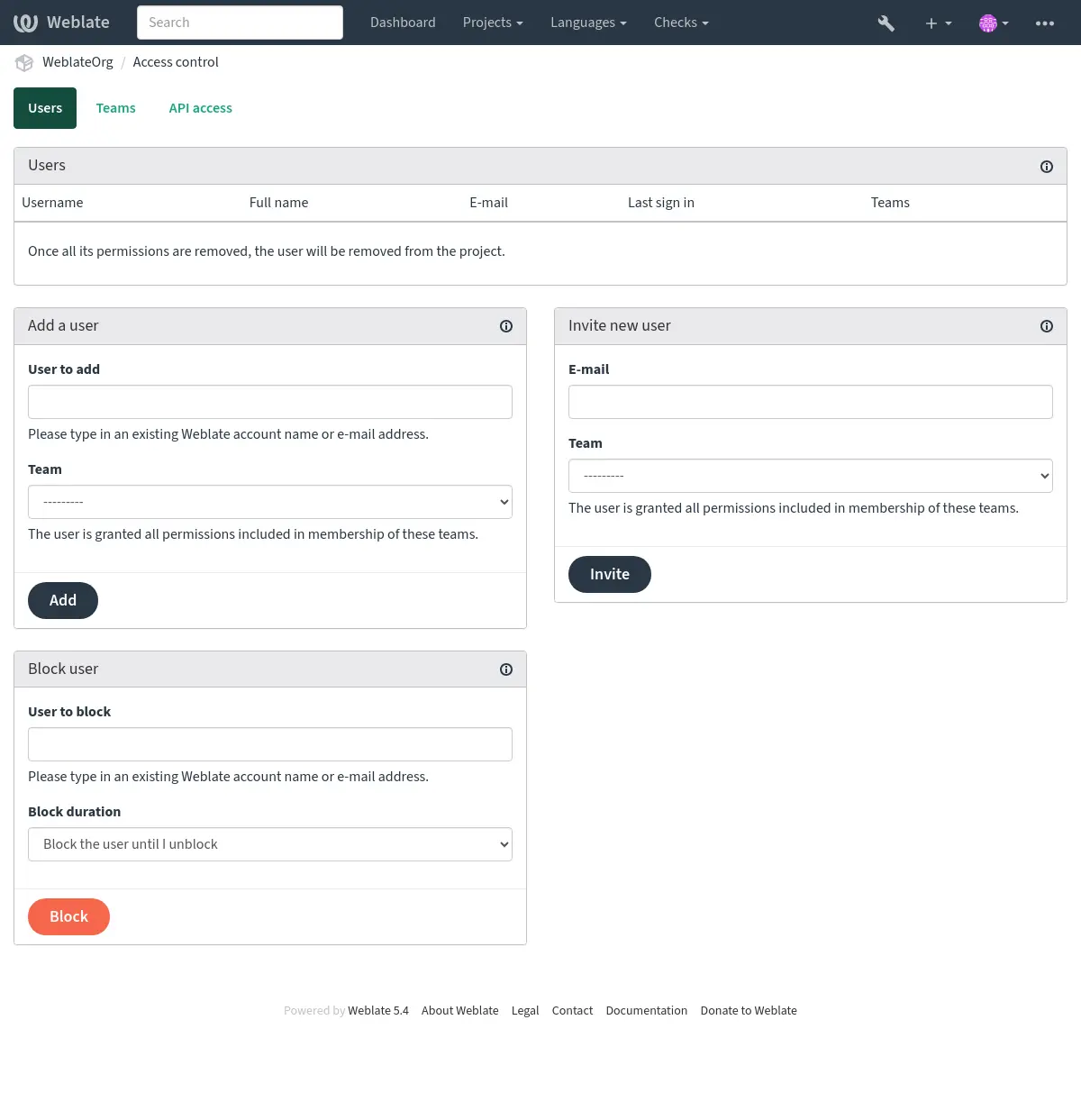The height and width of the screenshot is (1120, 1081).
Task: Switch to the Teams tab
Action: pyautogui.click(x=116, y=108)
